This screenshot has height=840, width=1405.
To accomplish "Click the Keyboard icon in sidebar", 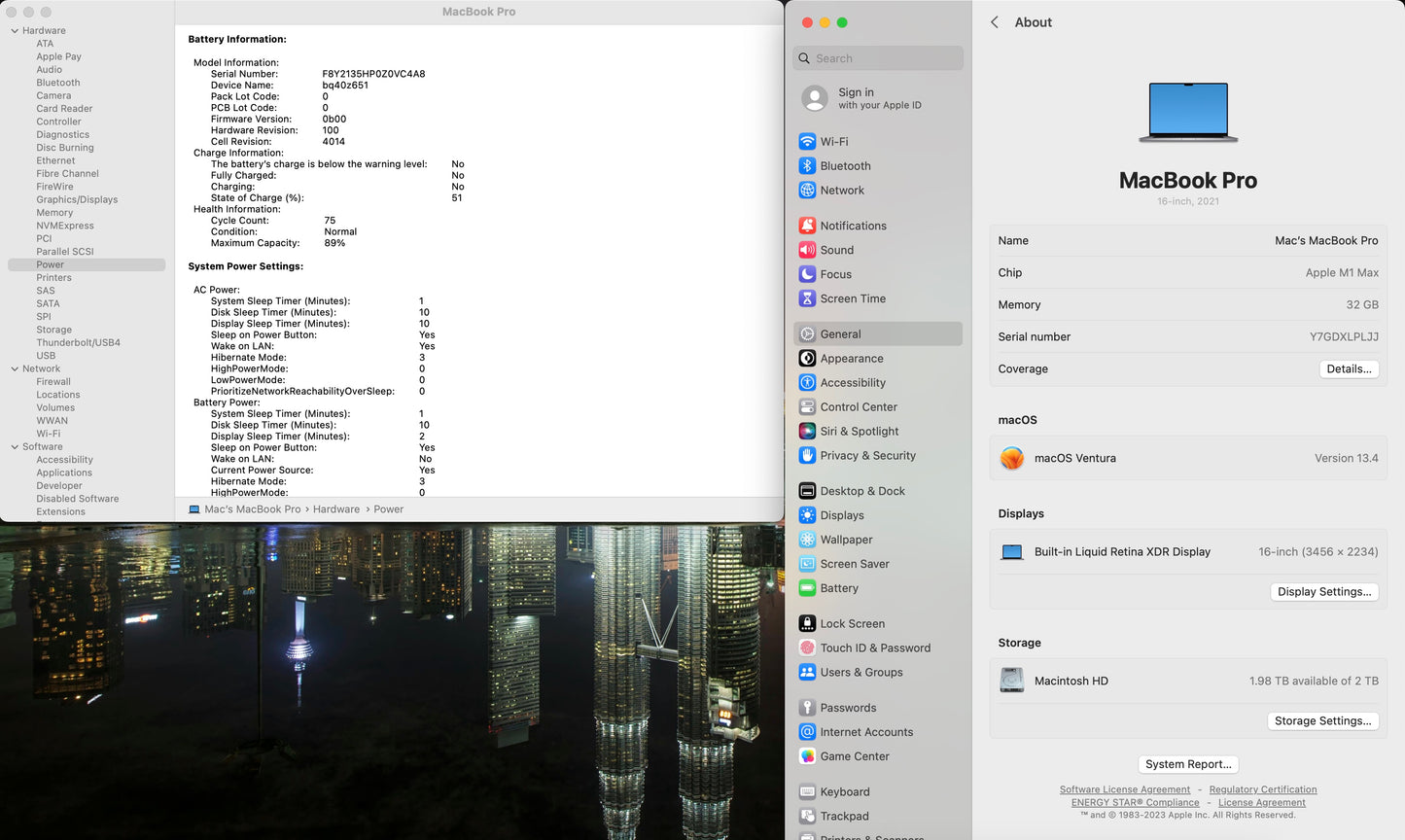I will point(807,791).
